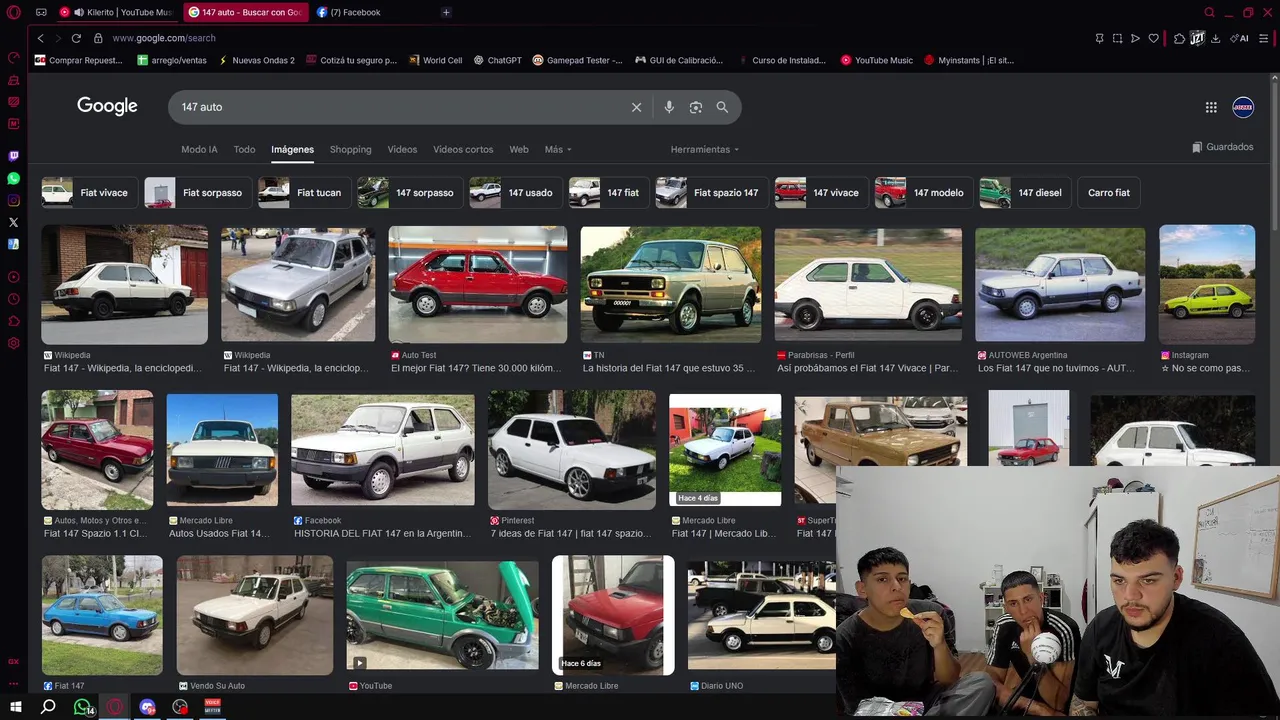The height and width of the screenshot is (720, 1280).
Task: Open Windows Start menu
Action: [x=15, y=707]
